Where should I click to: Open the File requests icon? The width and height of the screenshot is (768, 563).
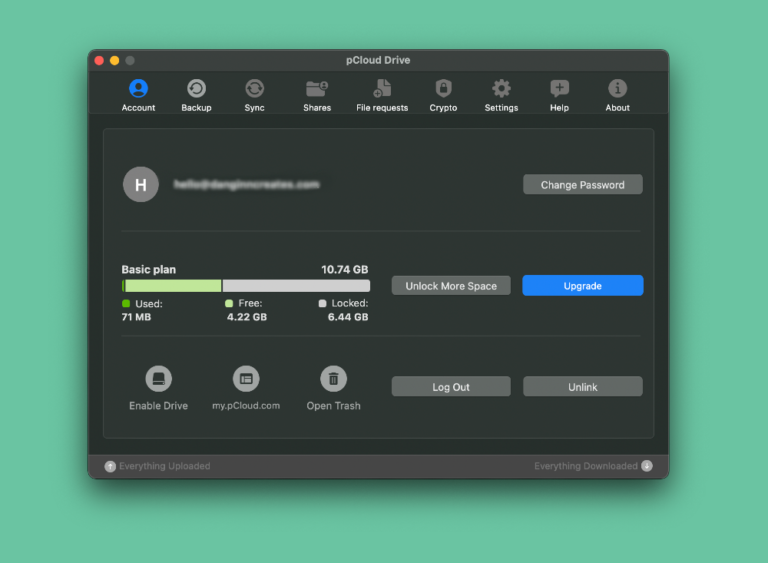click(382, 89)
